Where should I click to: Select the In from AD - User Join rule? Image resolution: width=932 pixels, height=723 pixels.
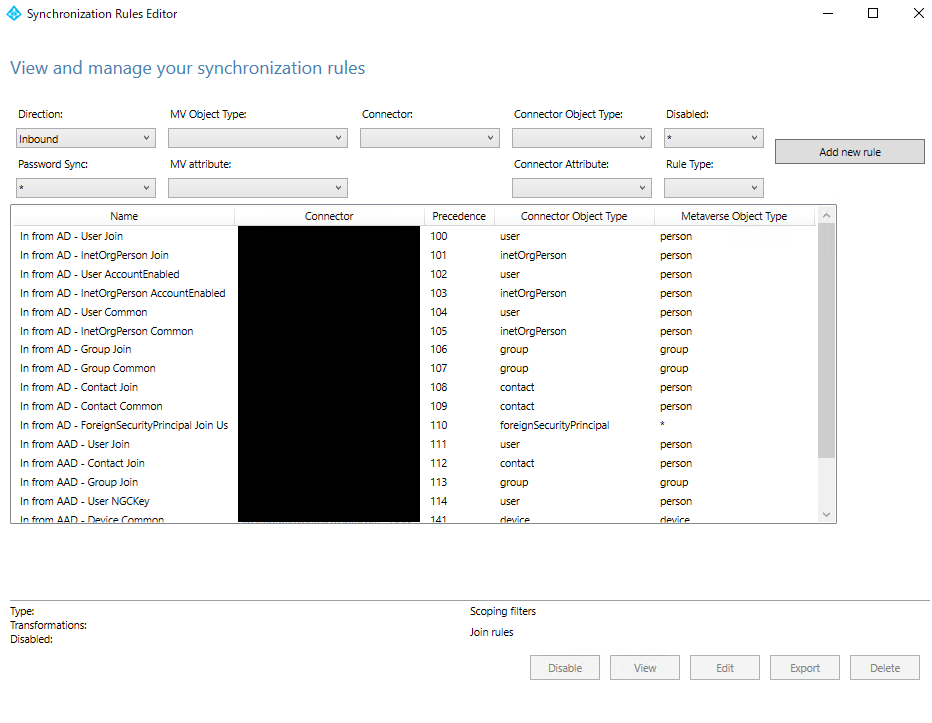[72, 236]
